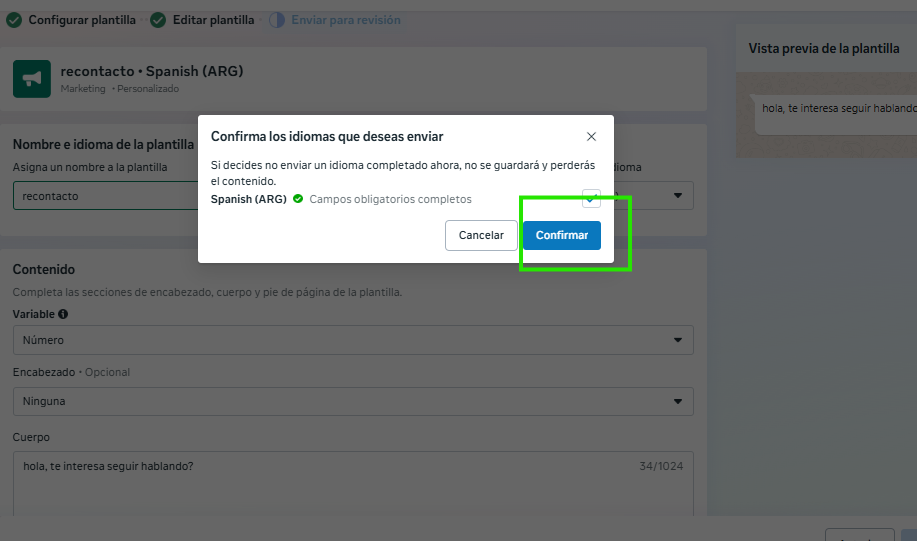The height and width of the screenshot is (541, 917).
Task: Click the info icon next to Variable
Action: 63,314
